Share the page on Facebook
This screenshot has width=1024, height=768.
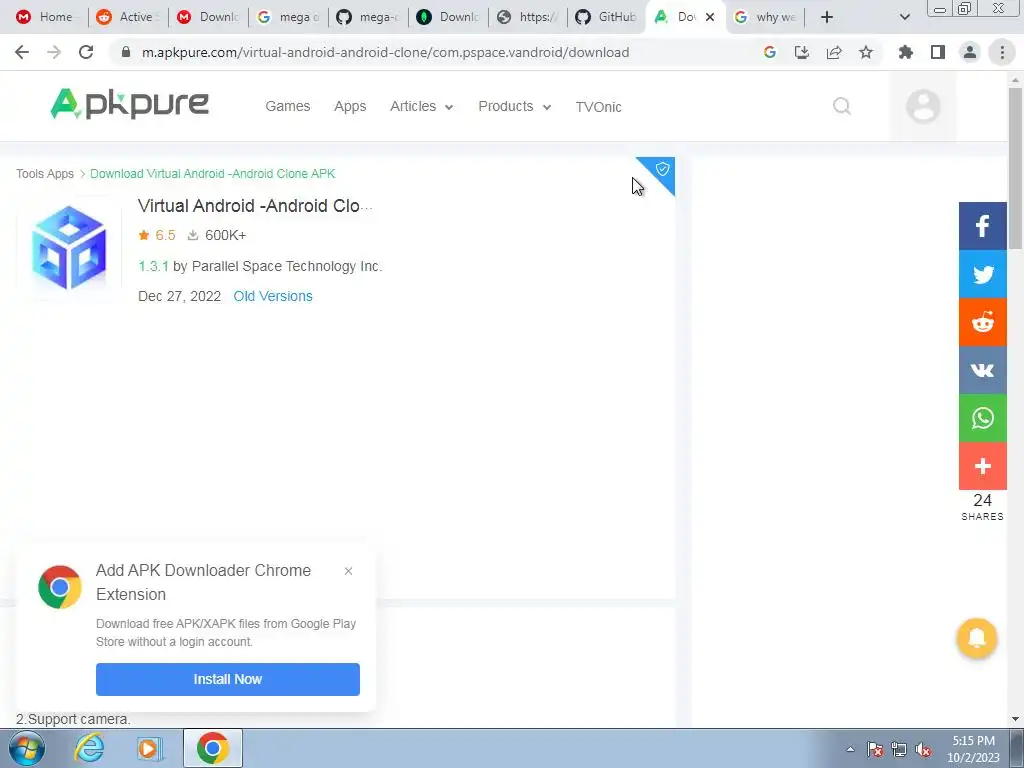tap(982, 226)
